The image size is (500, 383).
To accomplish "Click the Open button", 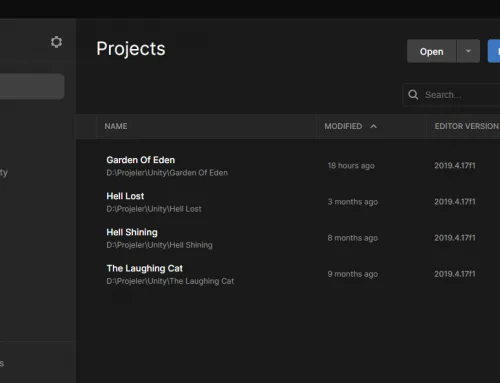I will [431, 51].
